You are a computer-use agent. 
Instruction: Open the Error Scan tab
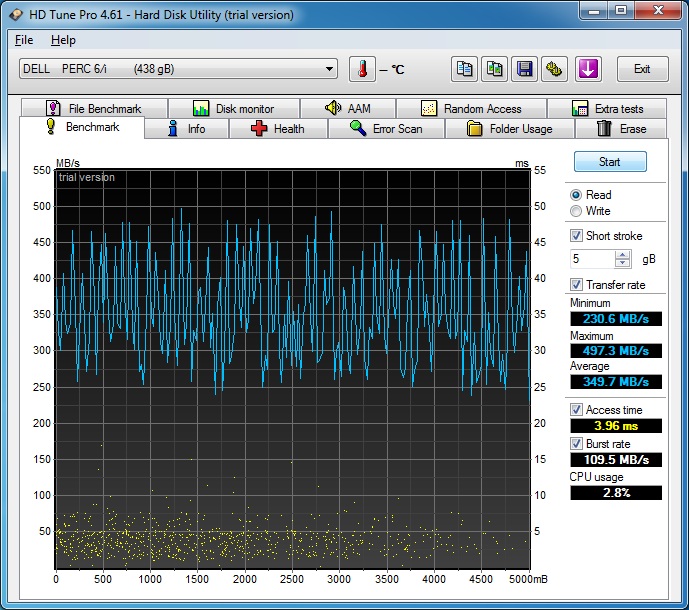click(387, 129)
